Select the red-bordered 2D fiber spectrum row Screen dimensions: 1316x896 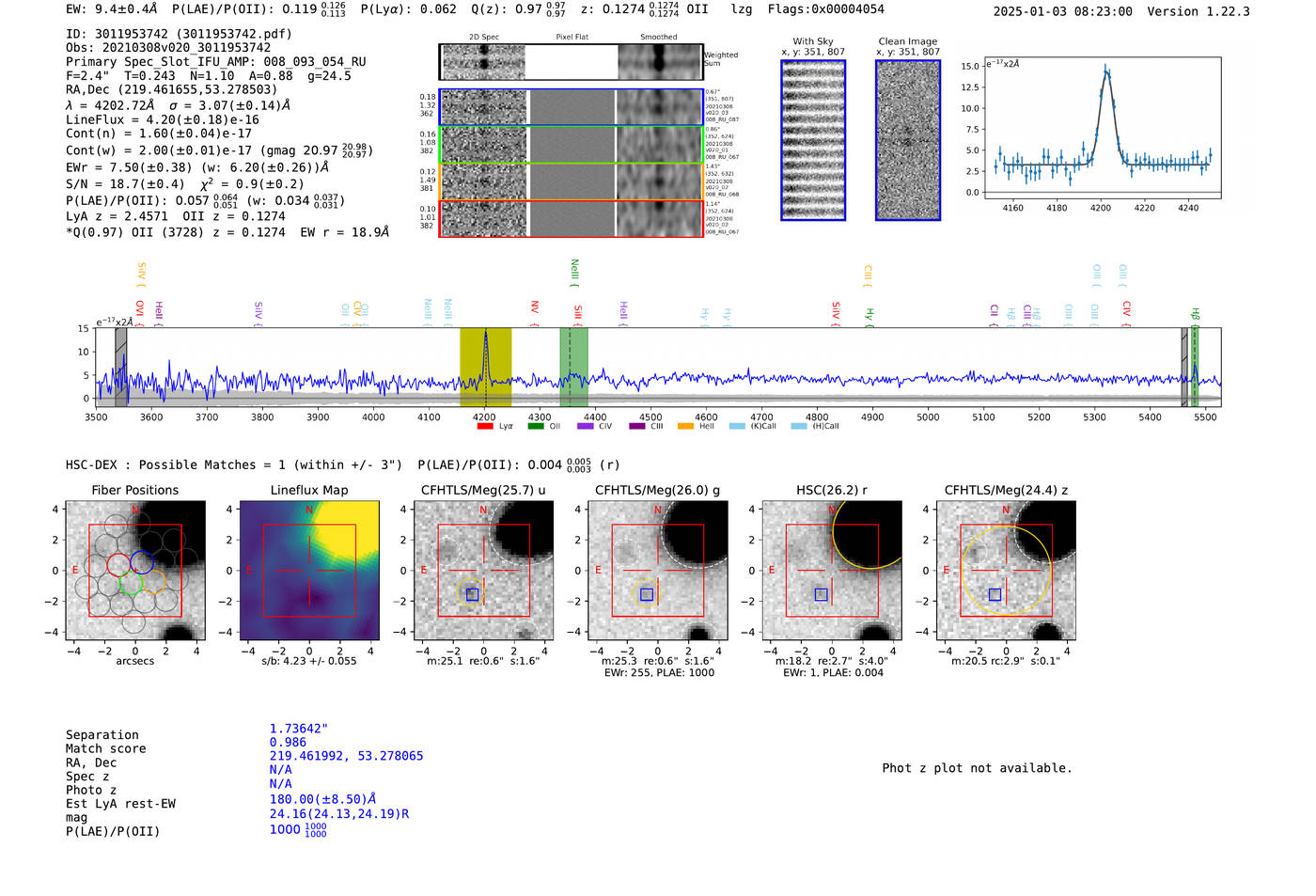(x=572, y=218)
